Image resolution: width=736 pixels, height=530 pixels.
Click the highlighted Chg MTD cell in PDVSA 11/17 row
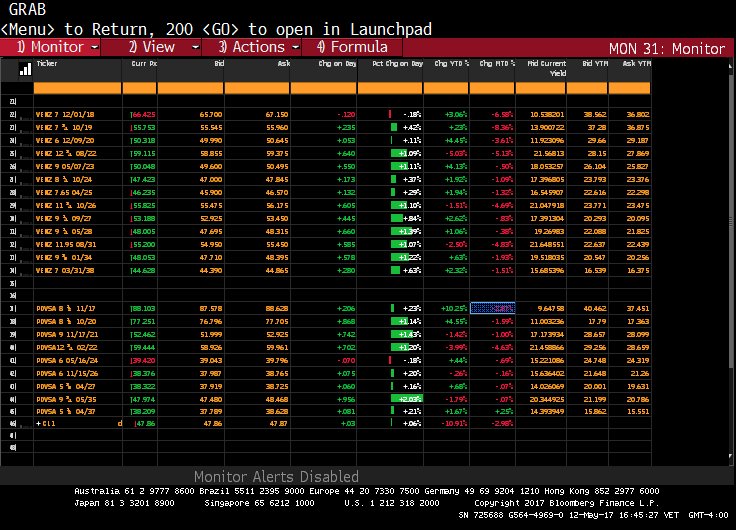[x=492, y=308]
